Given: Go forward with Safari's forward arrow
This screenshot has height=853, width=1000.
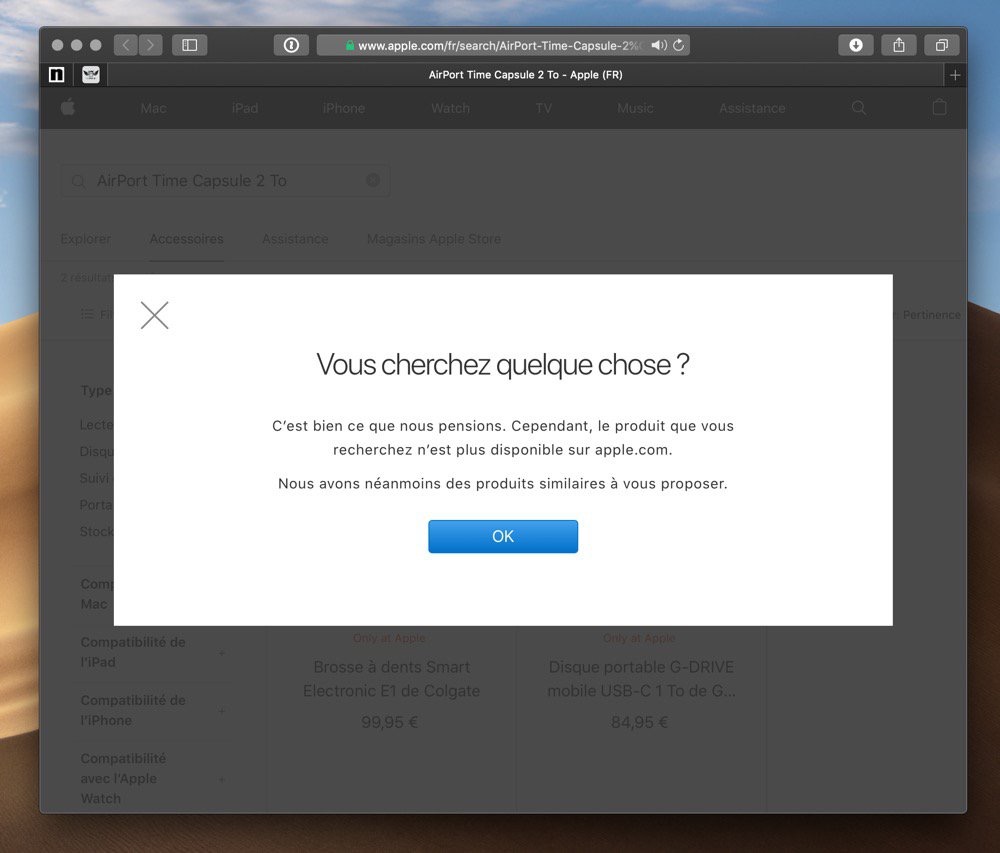Looking at the screenshot, I should click(151, 45).
